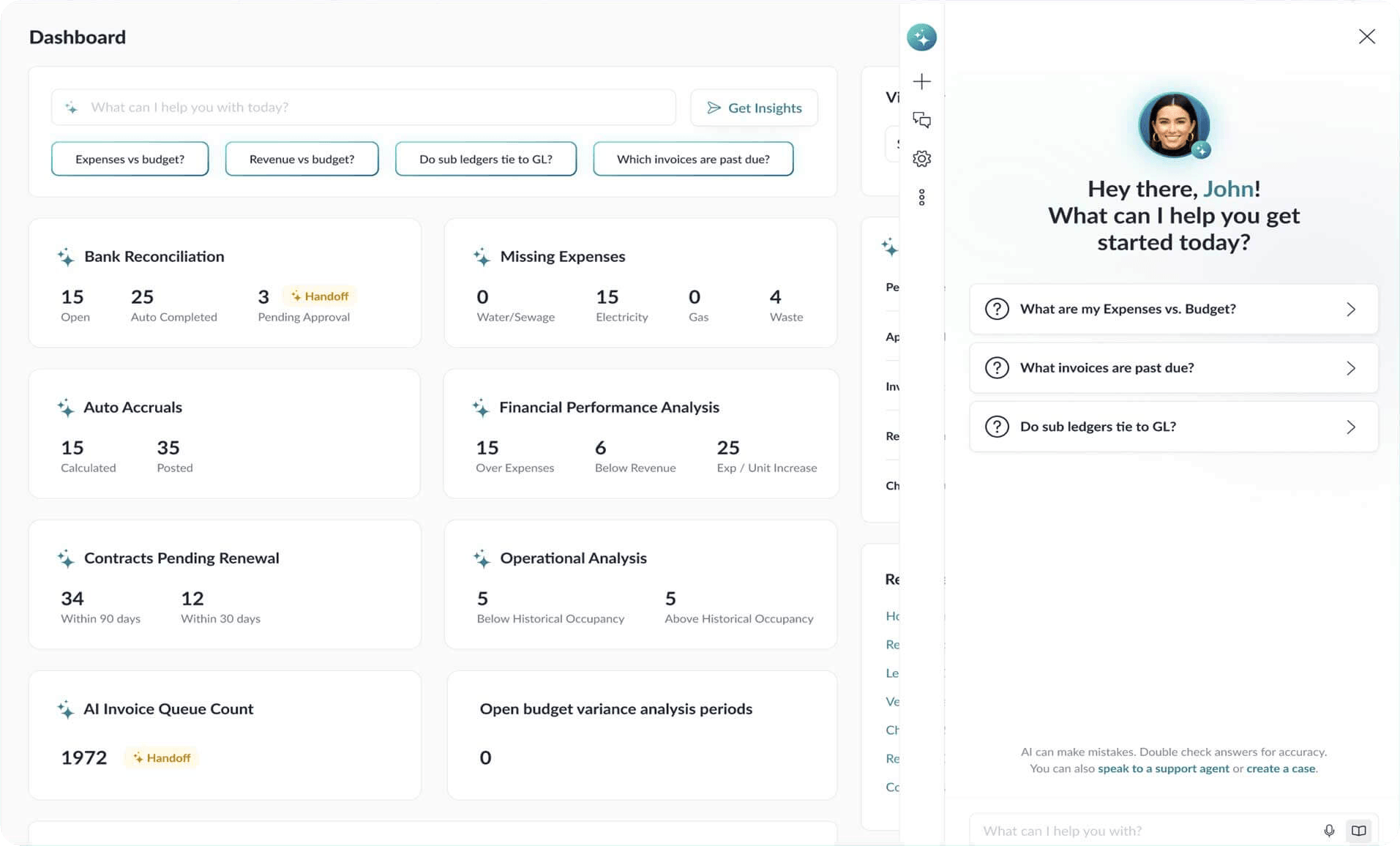Select dashboard 'Do sub ledgers tie to GL?' chip
1400x846 pixels.
coord(485,159)
